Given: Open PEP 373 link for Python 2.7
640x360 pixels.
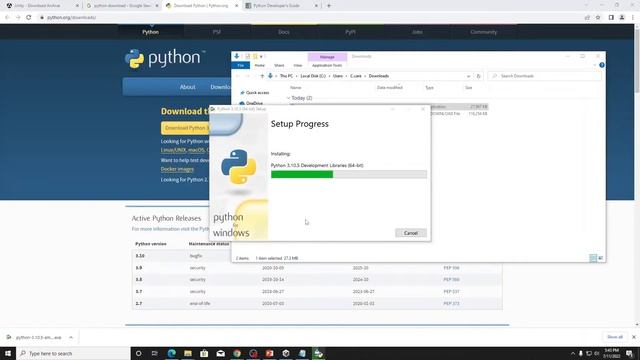Looking at the screenshot, I should pos(451,303).
